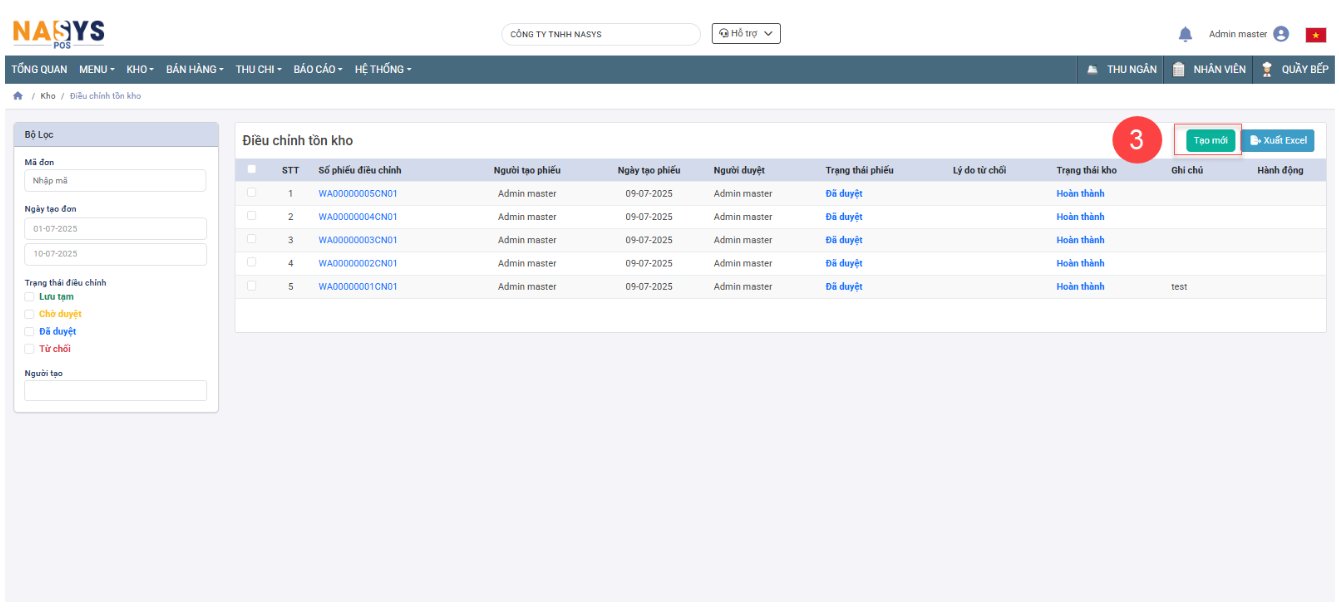Check the Lưu tạm status filter
The image size is (1339, 609).
click(30, 297)
